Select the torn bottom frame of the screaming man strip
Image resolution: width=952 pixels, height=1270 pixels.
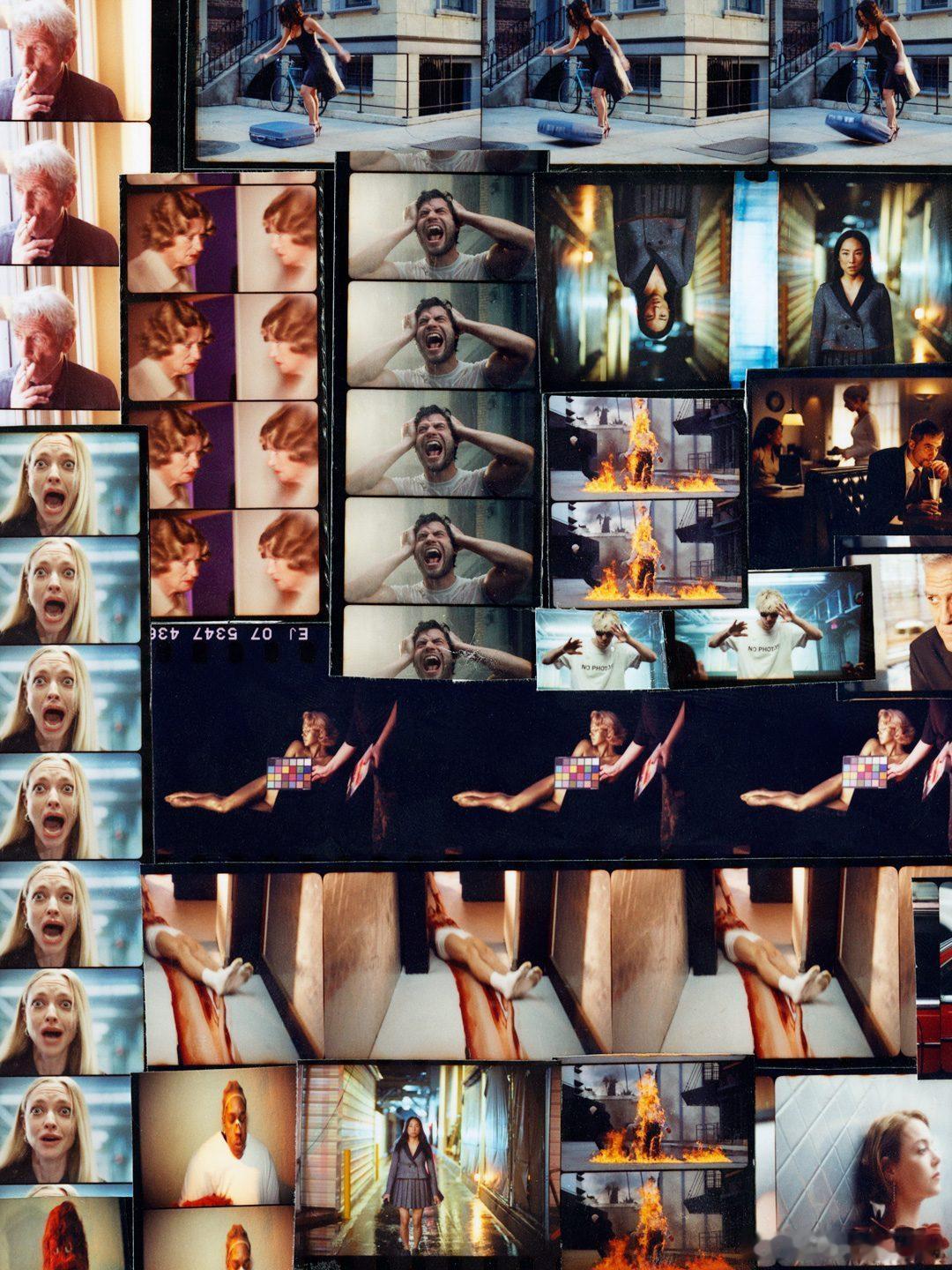pos(437,643)
